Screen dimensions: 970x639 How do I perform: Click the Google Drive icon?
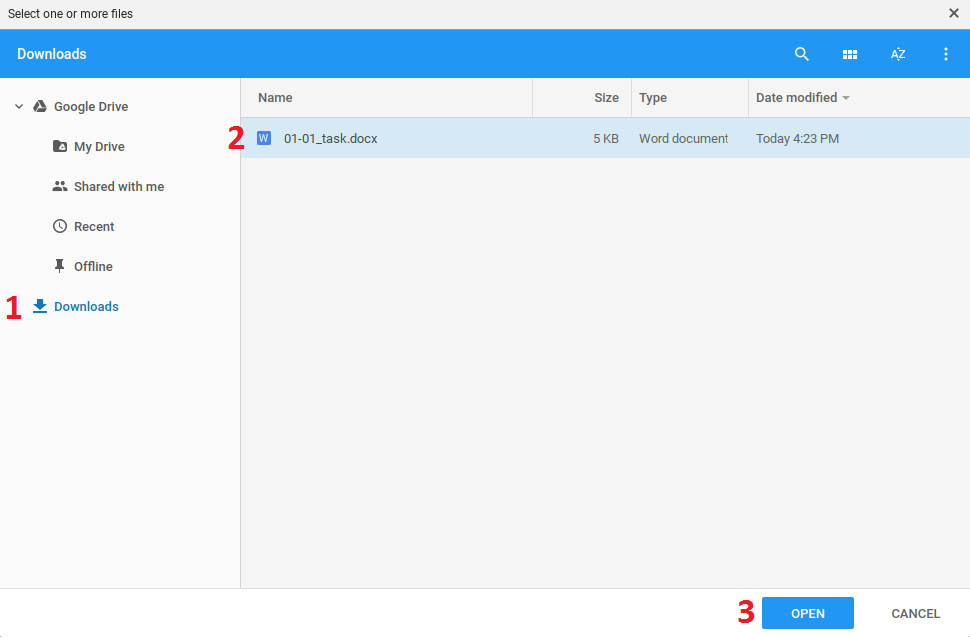pos(40,106)
